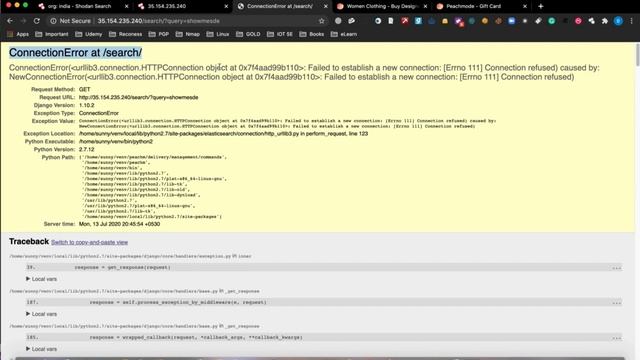This screenshot has width=640, height=360.
Task: Open the Extensions puzzle piece menu
Action: pyautogui.click(x=605, y=21)
